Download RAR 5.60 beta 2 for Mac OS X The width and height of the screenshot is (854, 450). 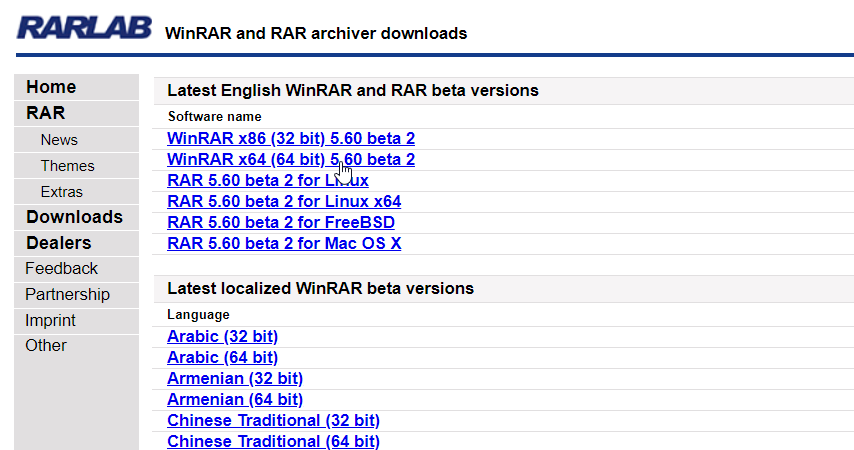click(284, 244)
